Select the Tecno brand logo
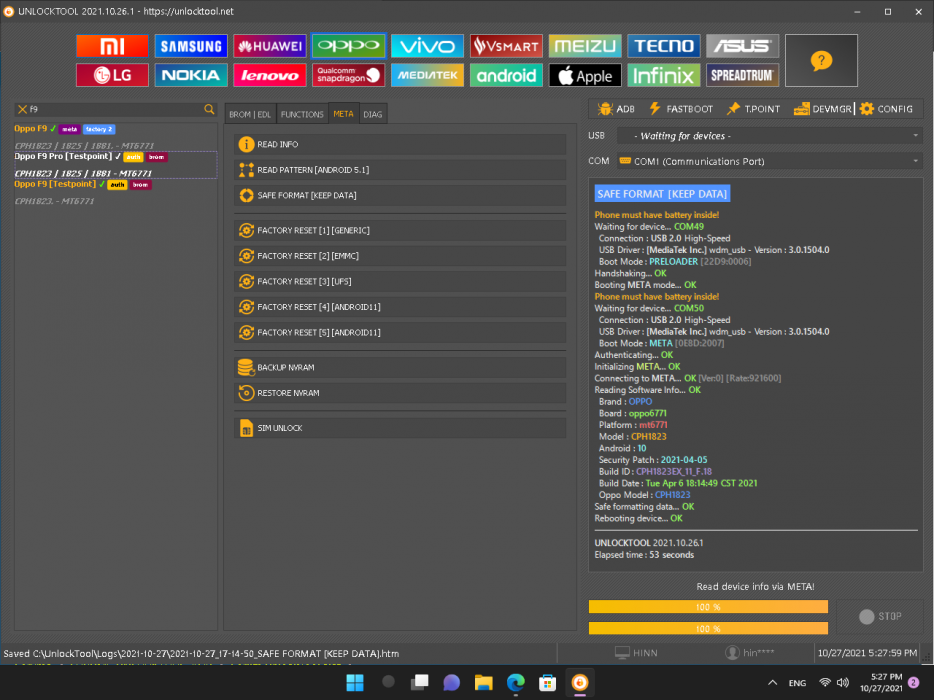This screenshot has width=934, height=700. coord(664,46)
